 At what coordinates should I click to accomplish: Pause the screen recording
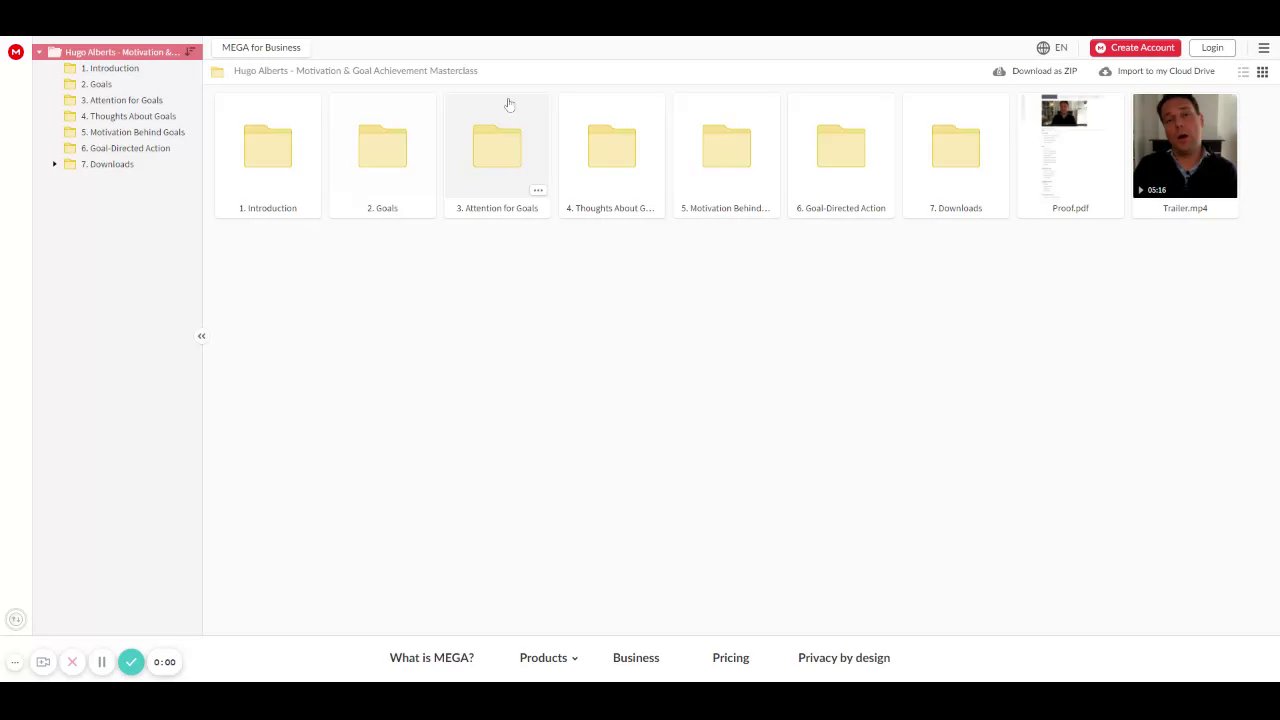(x=101, y=662)
